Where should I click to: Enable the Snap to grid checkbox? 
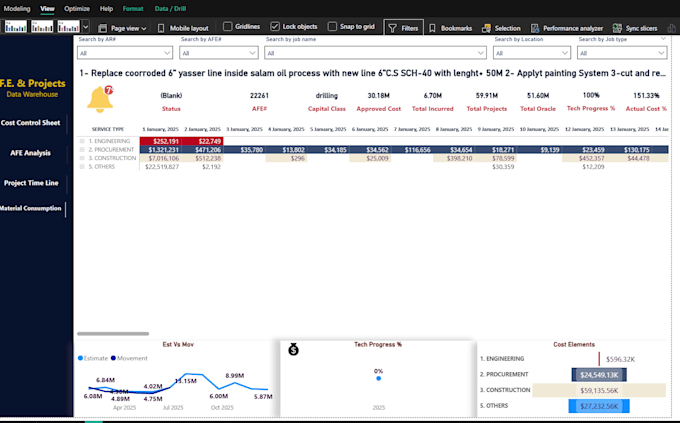click(x=332, y=26)
